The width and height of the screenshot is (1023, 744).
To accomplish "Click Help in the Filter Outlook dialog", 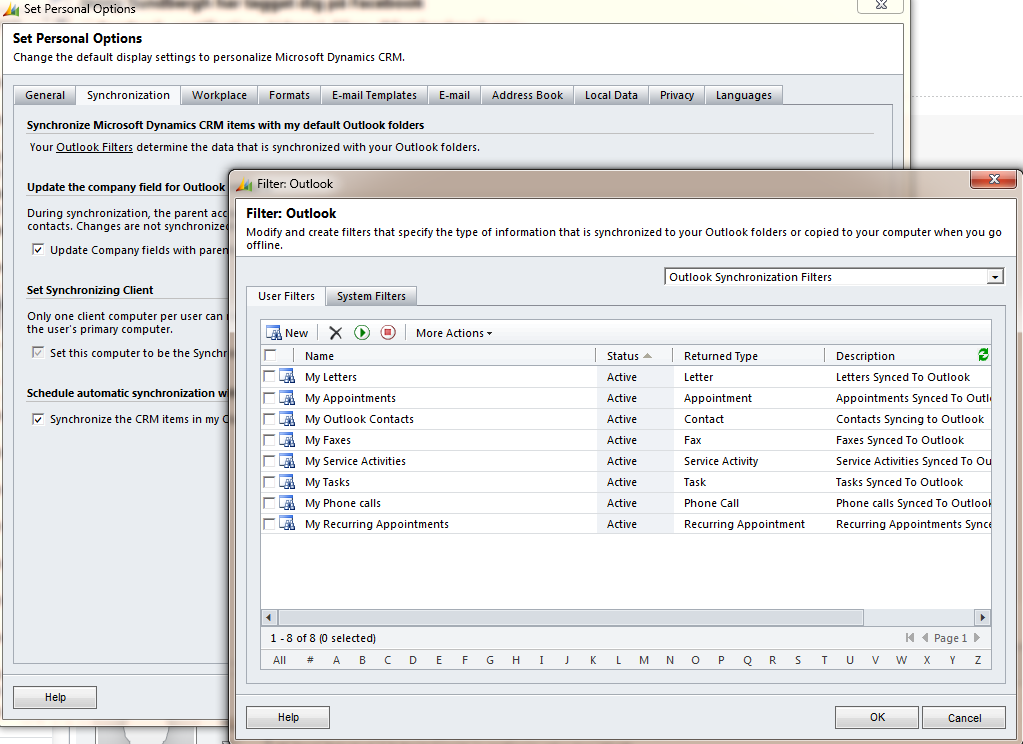I will pyautogui.click(x=288, y=717).
